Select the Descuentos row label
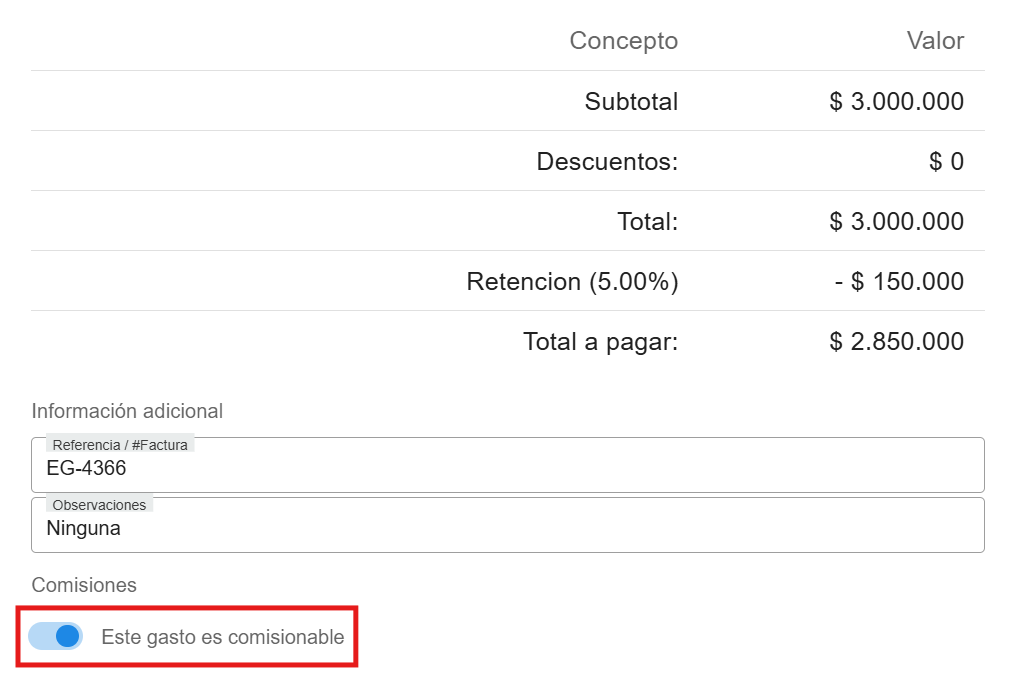 point(607,161)
